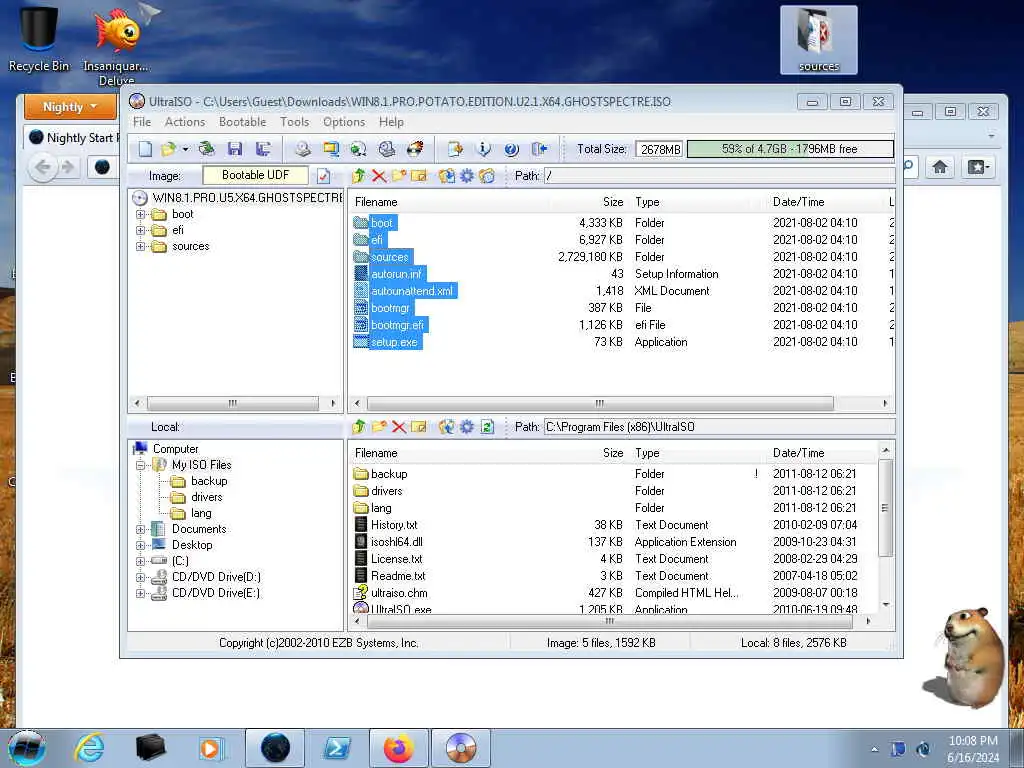Open the Tools menu
The image size is (1024, 768).
point(295,122)
